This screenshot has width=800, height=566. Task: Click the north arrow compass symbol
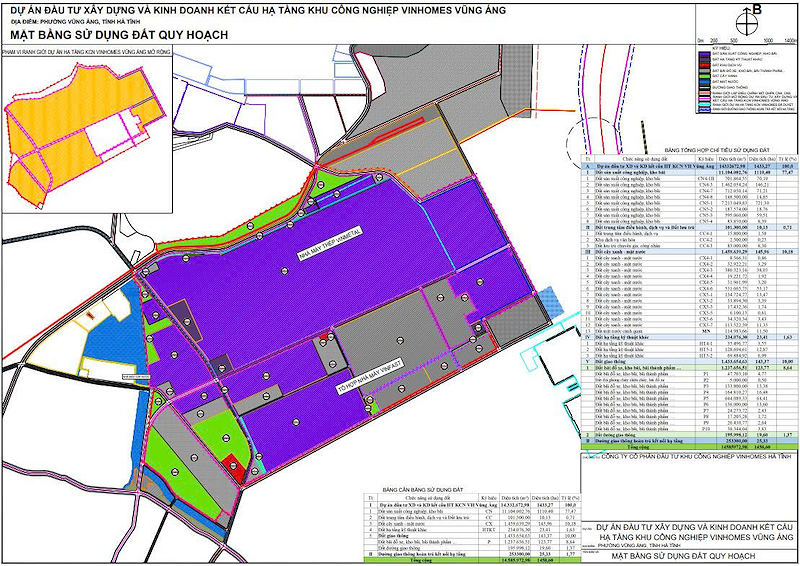747,22
